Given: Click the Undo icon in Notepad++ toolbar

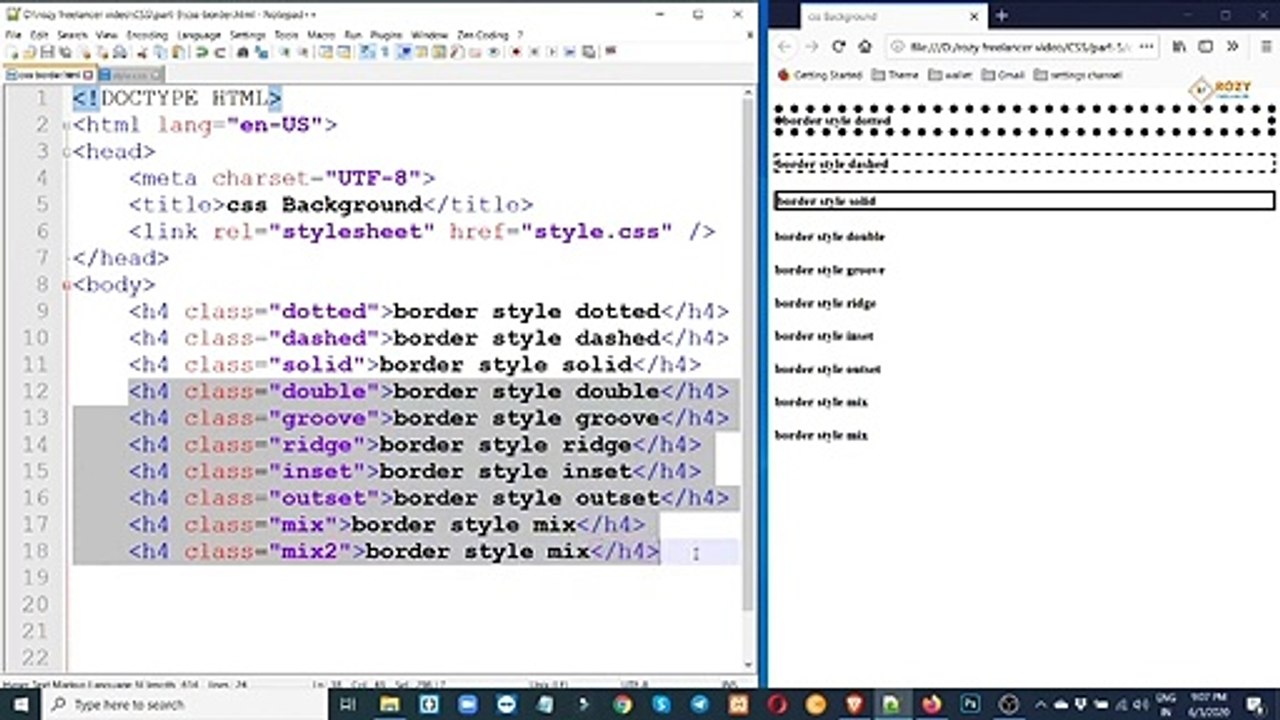Looking at the screenshot, I should 201,52.
